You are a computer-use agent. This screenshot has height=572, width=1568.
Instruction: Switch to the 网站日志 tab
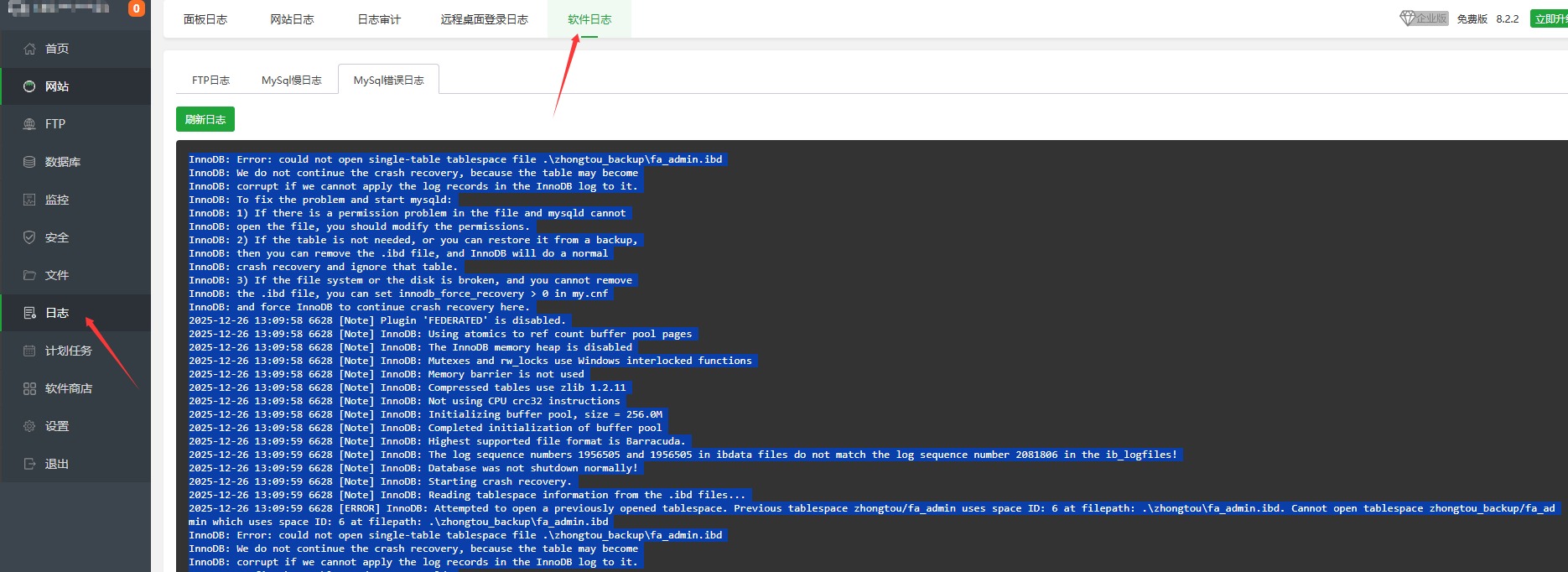click(x=292, y=19)
